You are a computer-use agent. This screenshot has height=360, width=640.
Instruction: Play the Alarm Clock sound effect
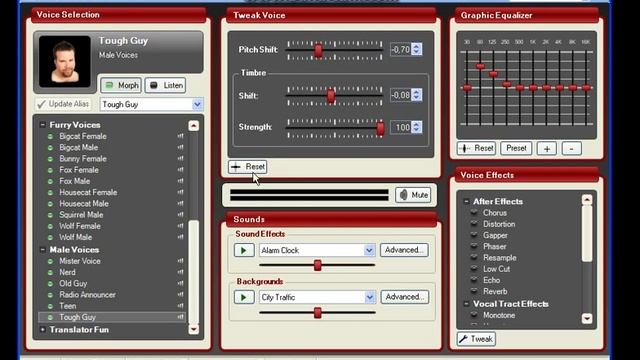(244, 250)
